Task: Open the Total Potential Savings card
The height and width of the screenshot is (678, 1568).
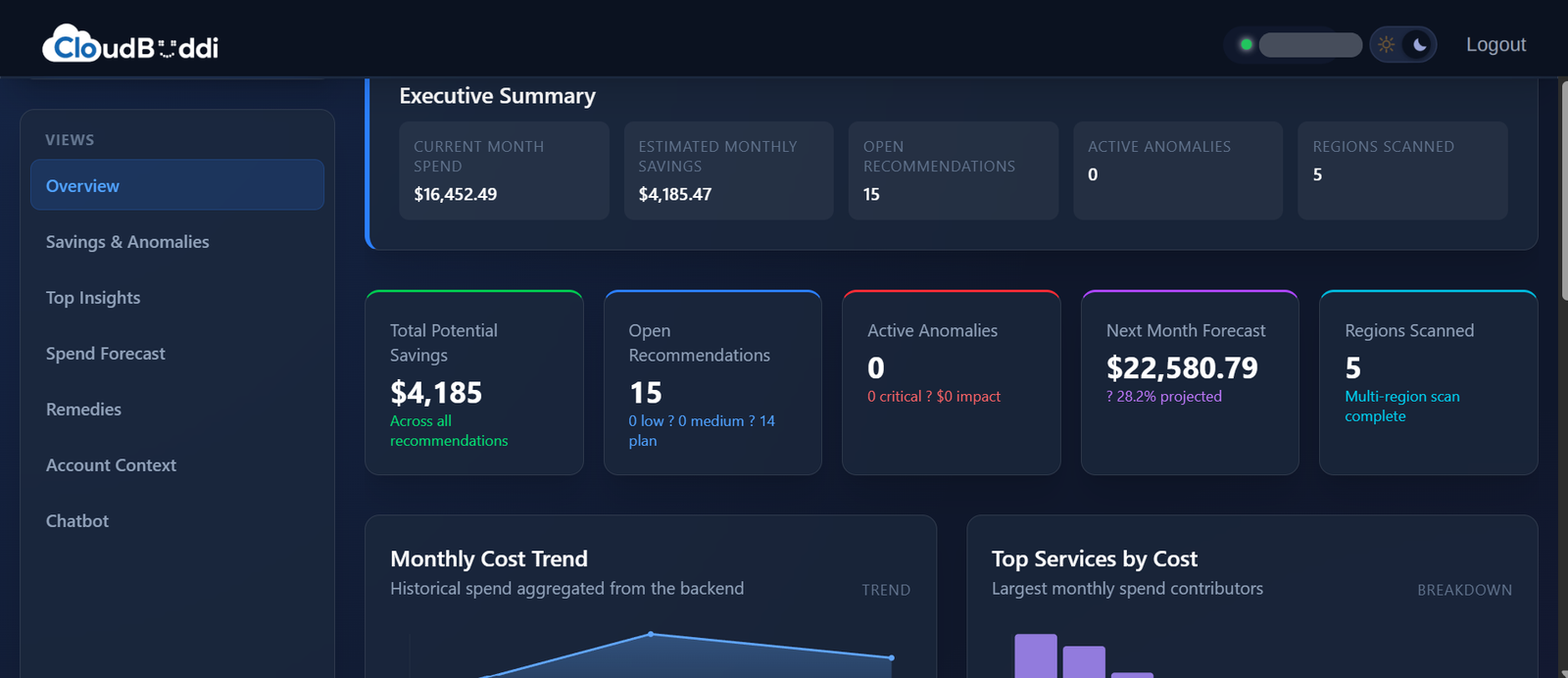Action: tap(474, 382)
